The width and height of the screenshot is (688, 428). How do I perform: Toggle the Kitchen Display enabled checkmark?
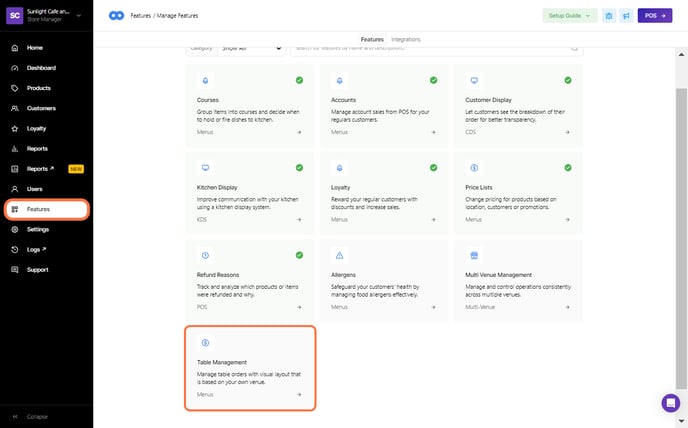pyautogui.click(x=299, y=168)
